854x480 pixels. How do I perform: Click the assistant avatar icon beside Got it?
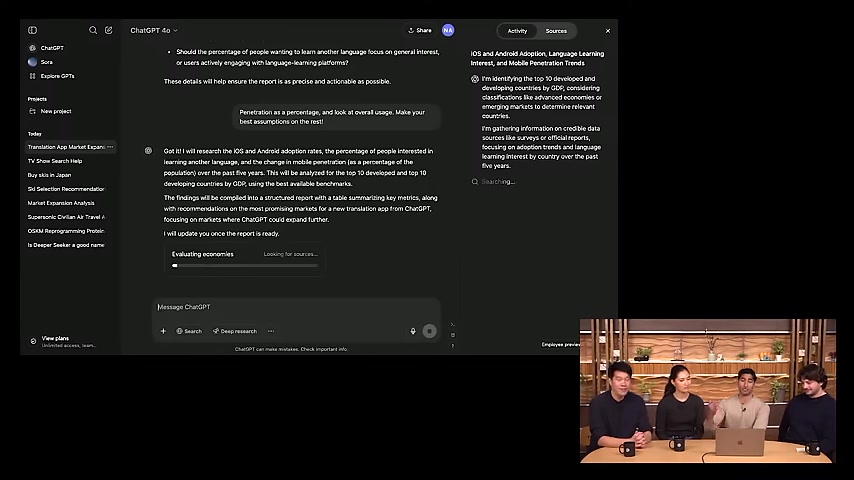click(148, 151)
